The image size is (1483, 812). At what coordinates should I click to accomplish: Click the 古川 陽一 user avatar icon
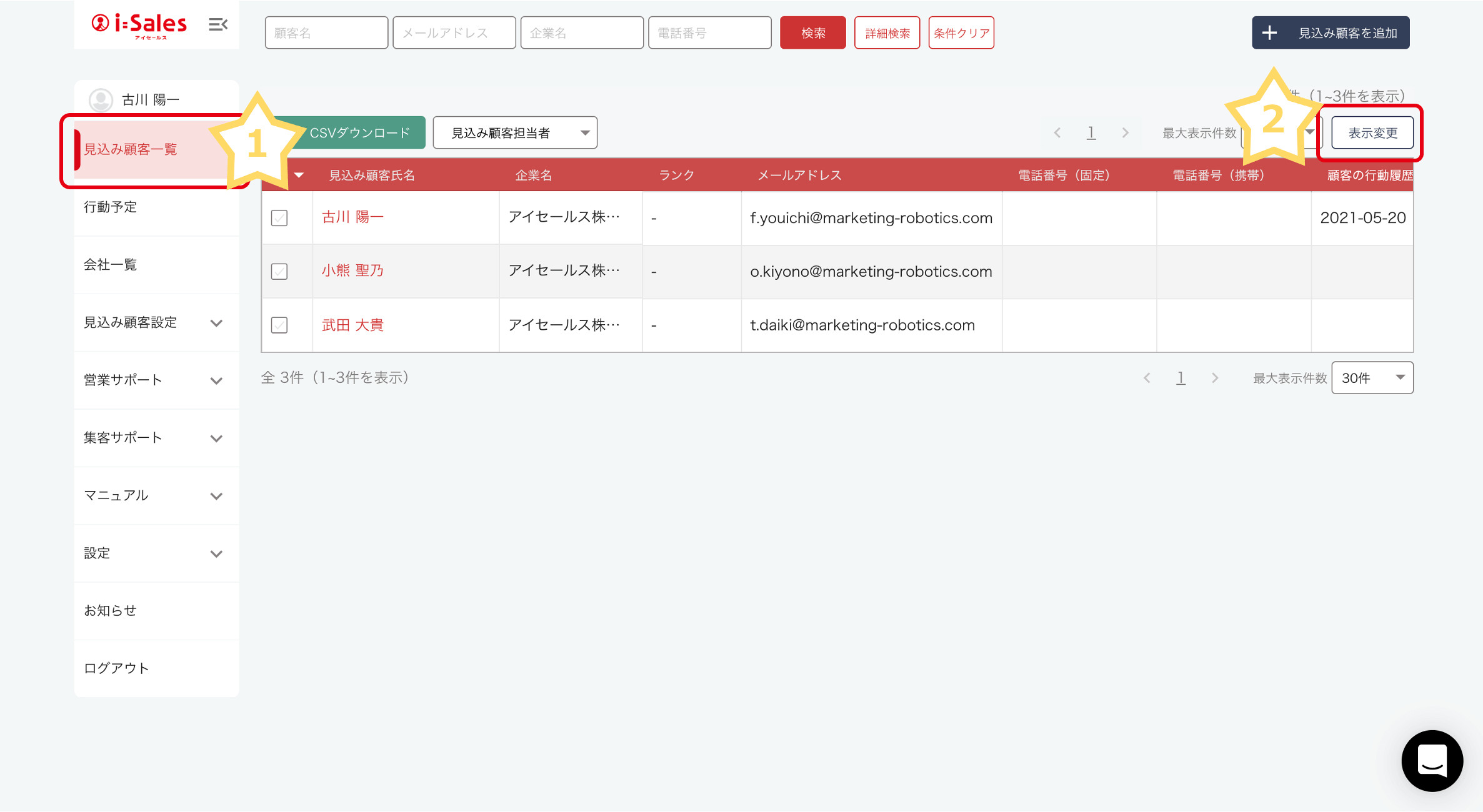click(101, 99)
